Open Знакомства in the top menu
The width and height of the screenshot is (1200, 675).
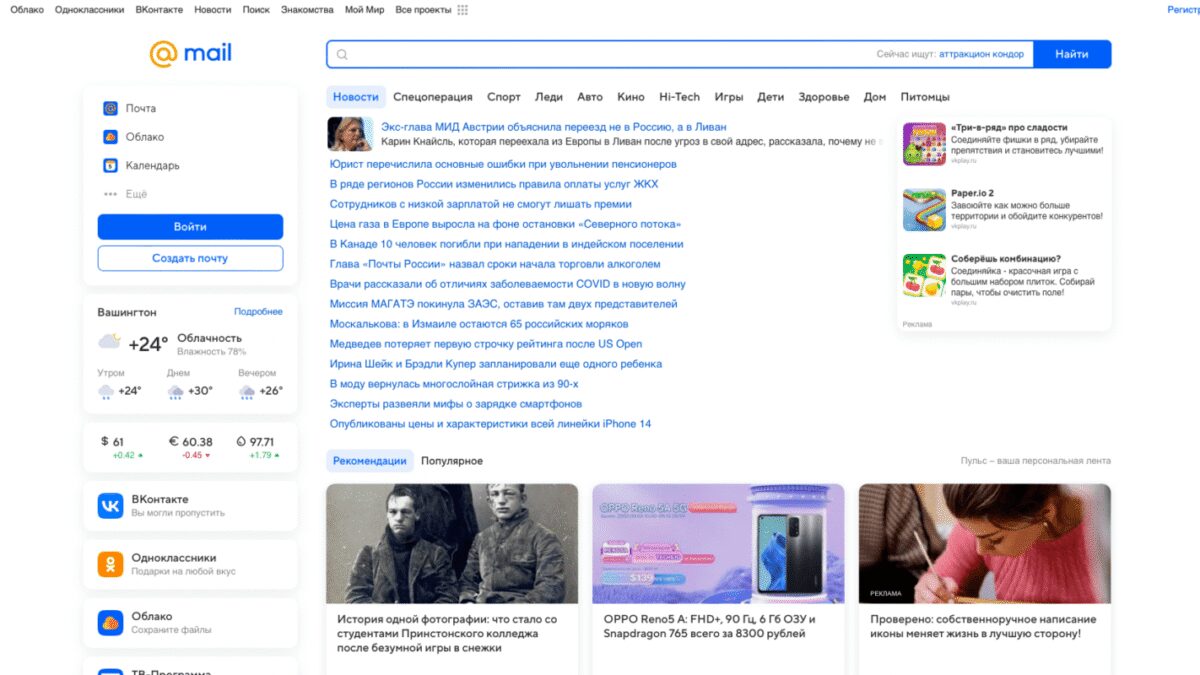(x=306, y=9)
